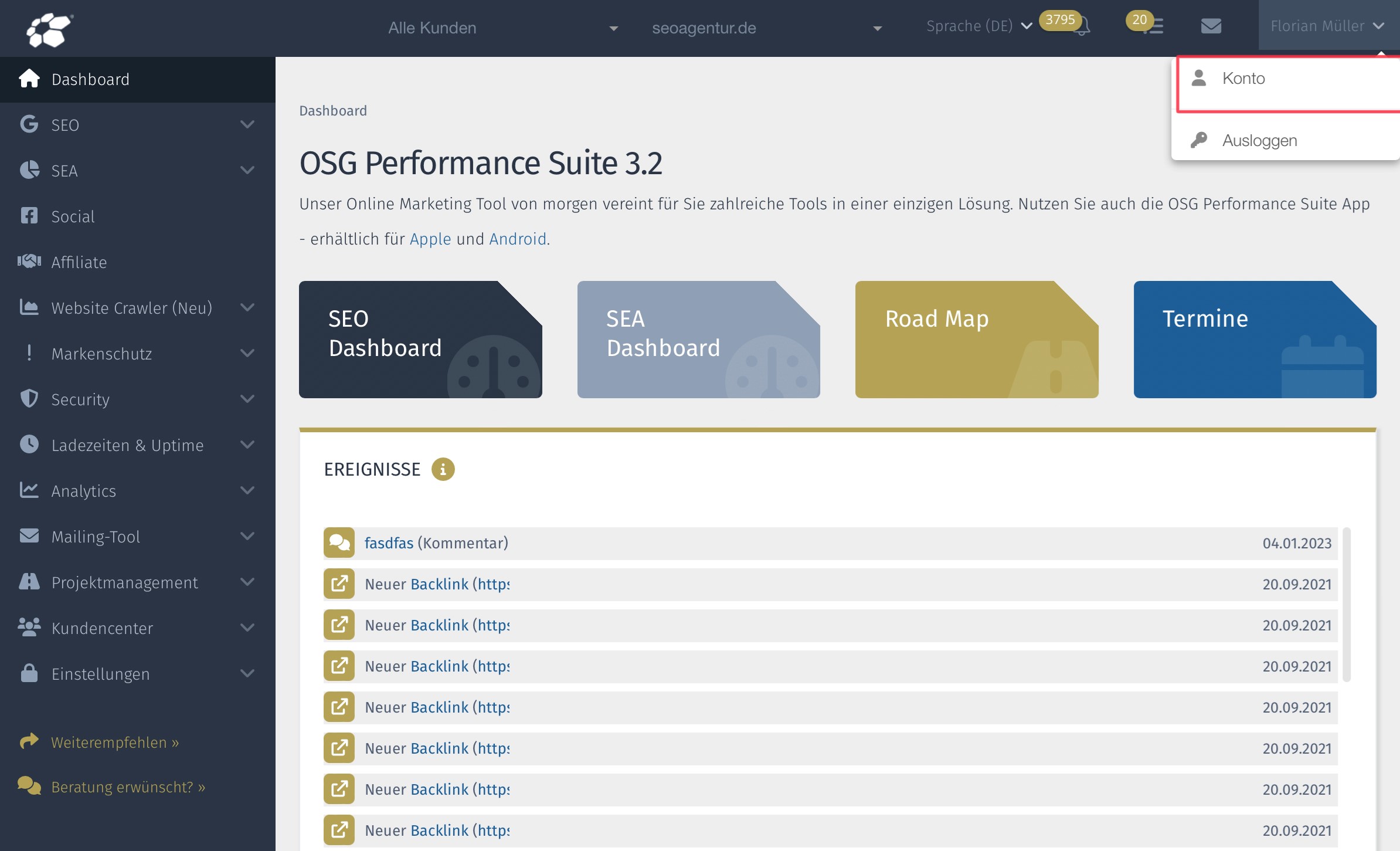
Task: Expand the Markenschutz chevron
Action: 248,353
